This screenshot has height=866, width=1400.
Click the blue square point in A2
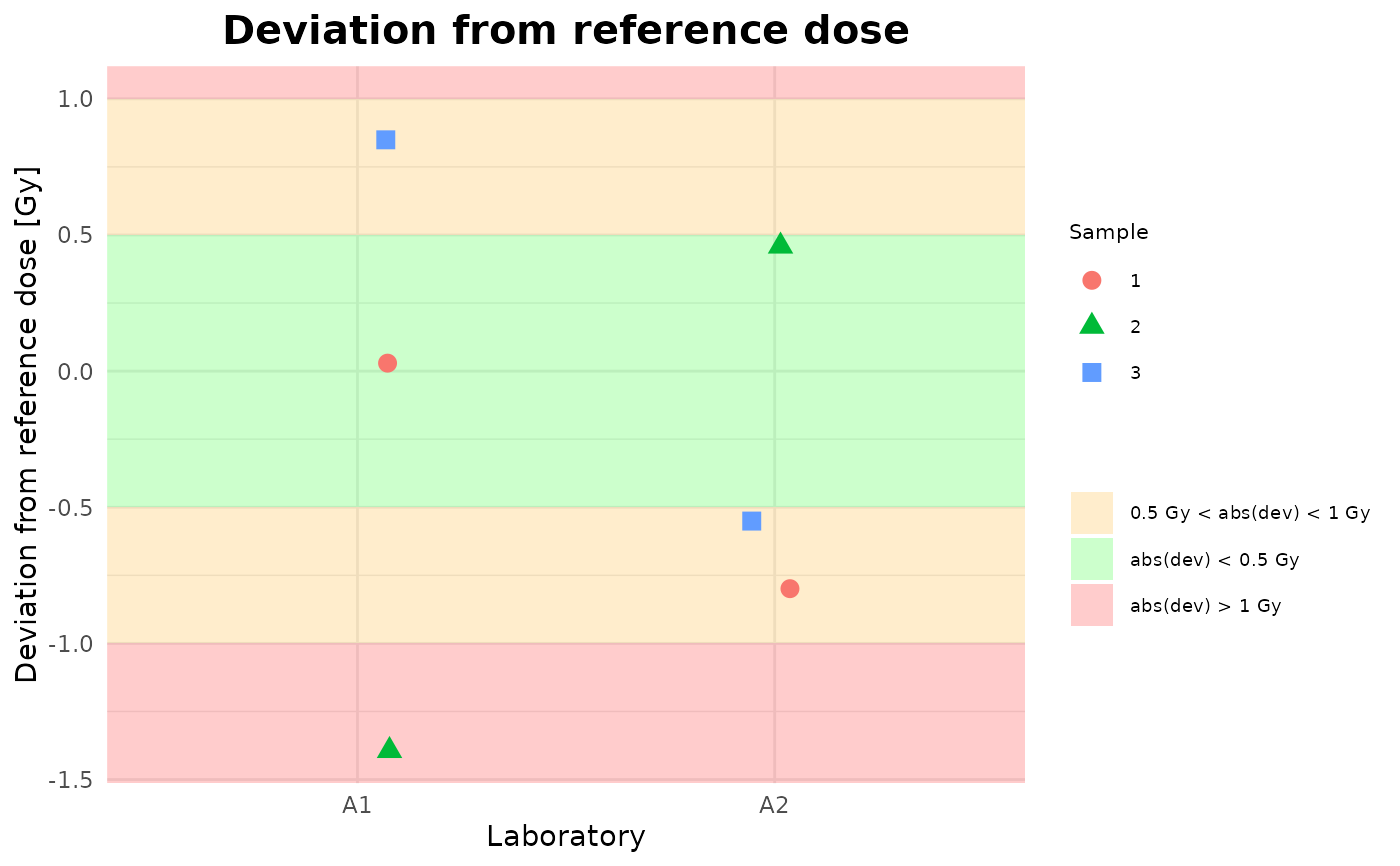pos(752,521)
